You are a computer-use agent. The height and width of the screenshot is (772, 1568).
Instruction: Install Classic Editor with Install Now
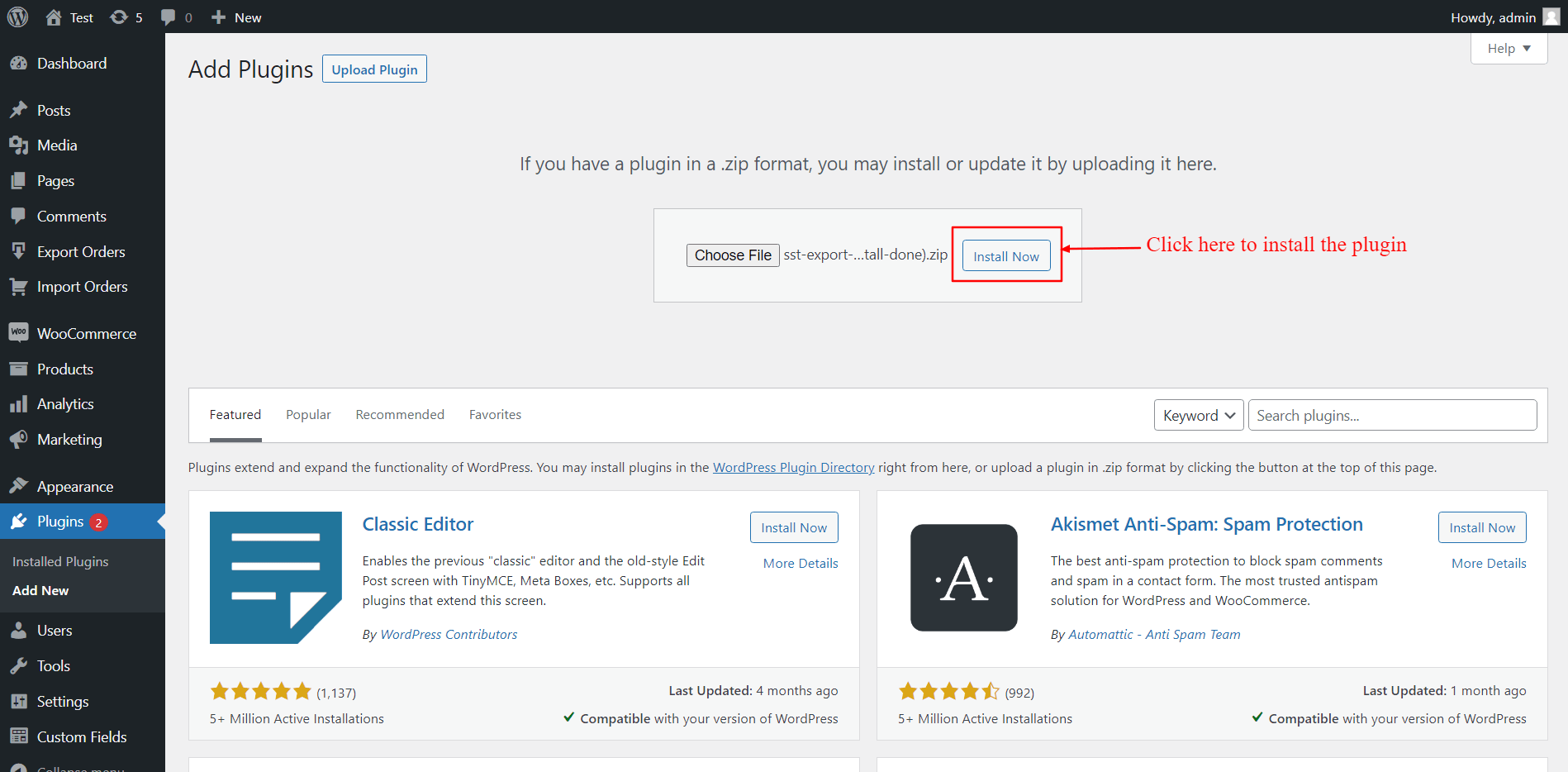coord(794,527)
